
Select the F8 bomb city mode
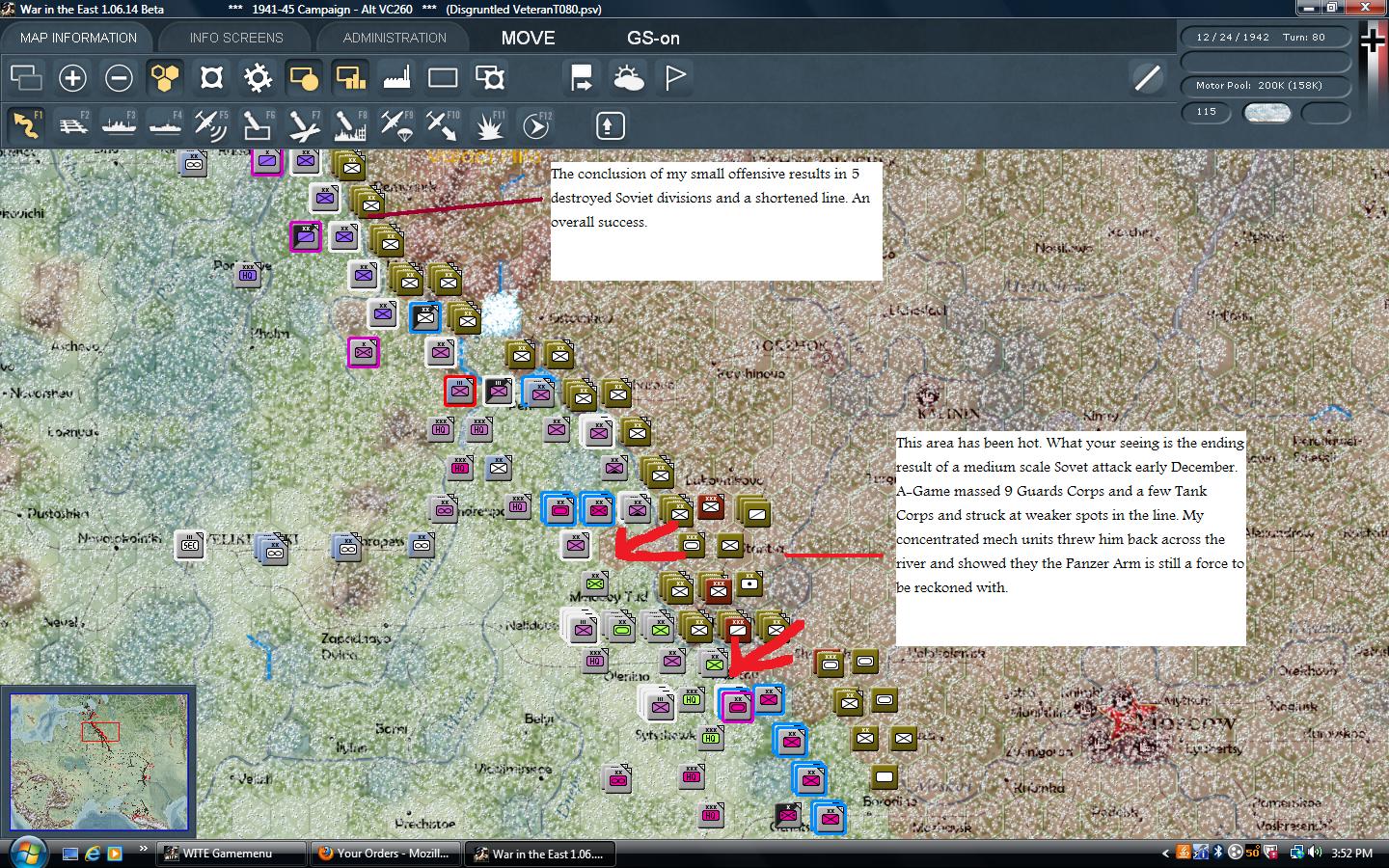click(350, 124)
